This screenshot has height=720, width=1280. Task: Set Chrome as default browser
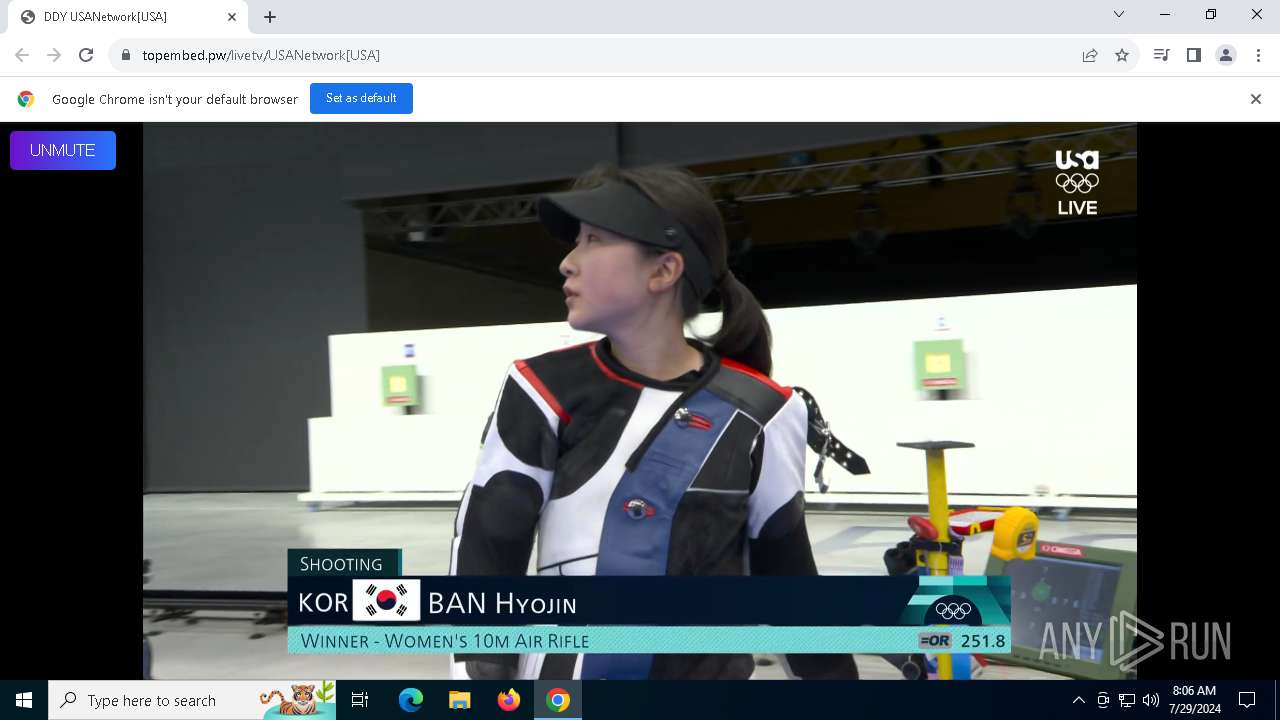[361, 98]
